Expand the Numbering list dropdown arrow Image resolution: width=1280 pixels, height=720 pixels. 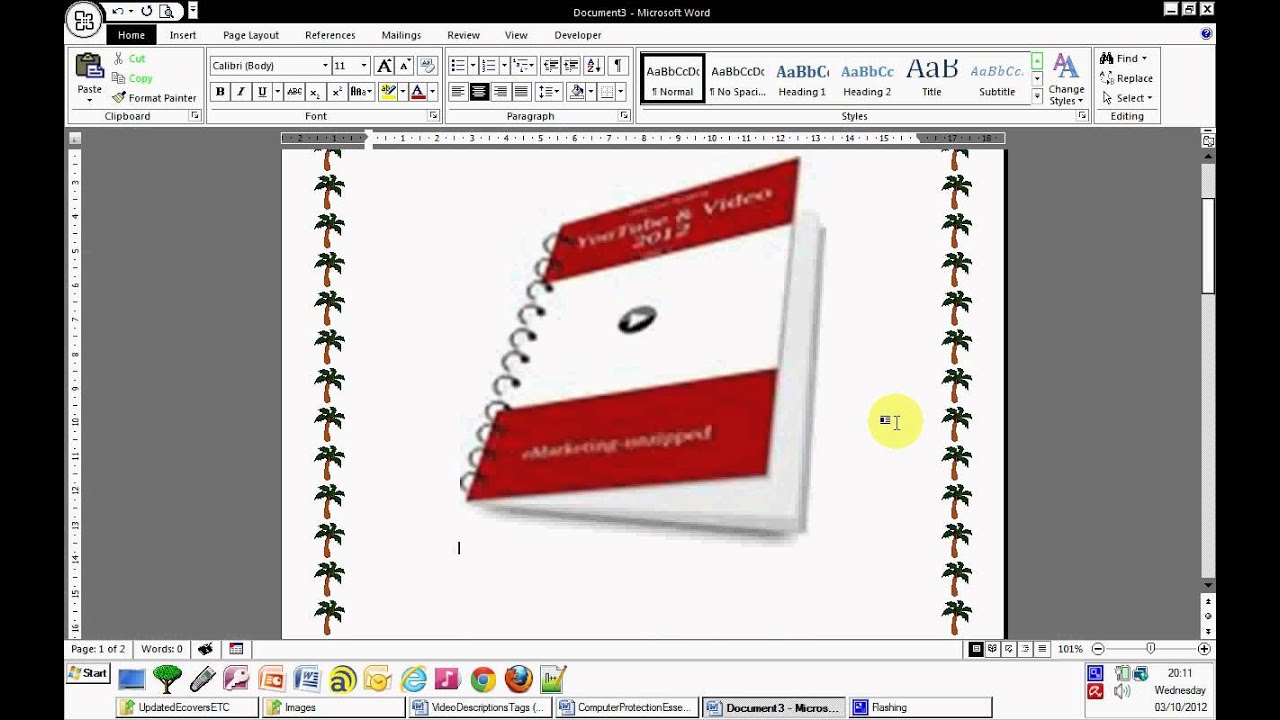tap(504, 66)
